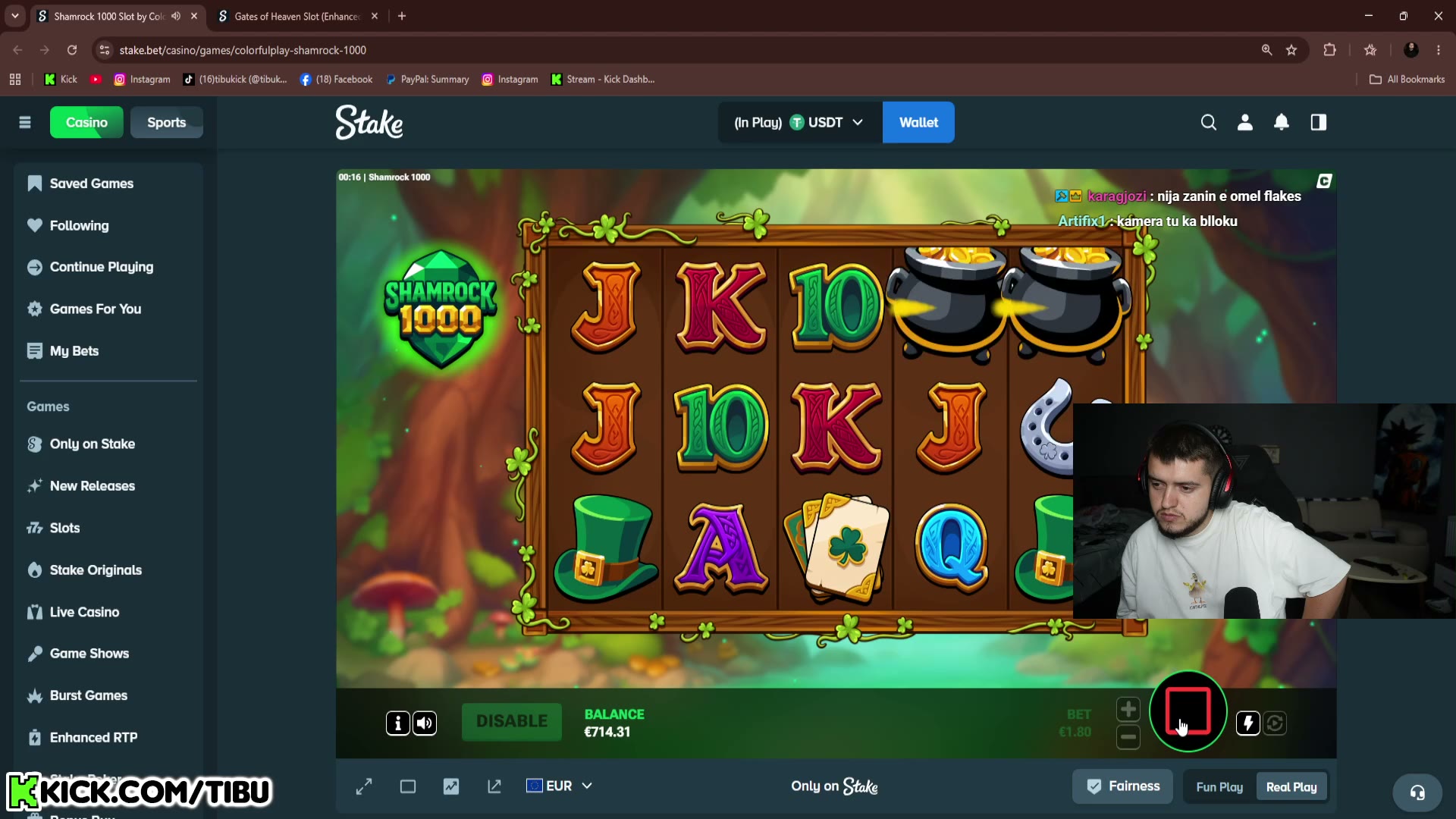
Task: Open the Fairness dialog
Action: tap(1123, 786)
